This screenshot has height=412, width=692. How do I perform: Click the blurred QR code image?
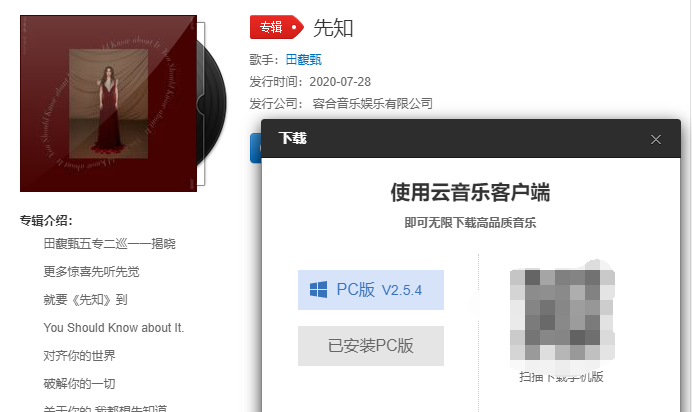[x=562, y=315]
